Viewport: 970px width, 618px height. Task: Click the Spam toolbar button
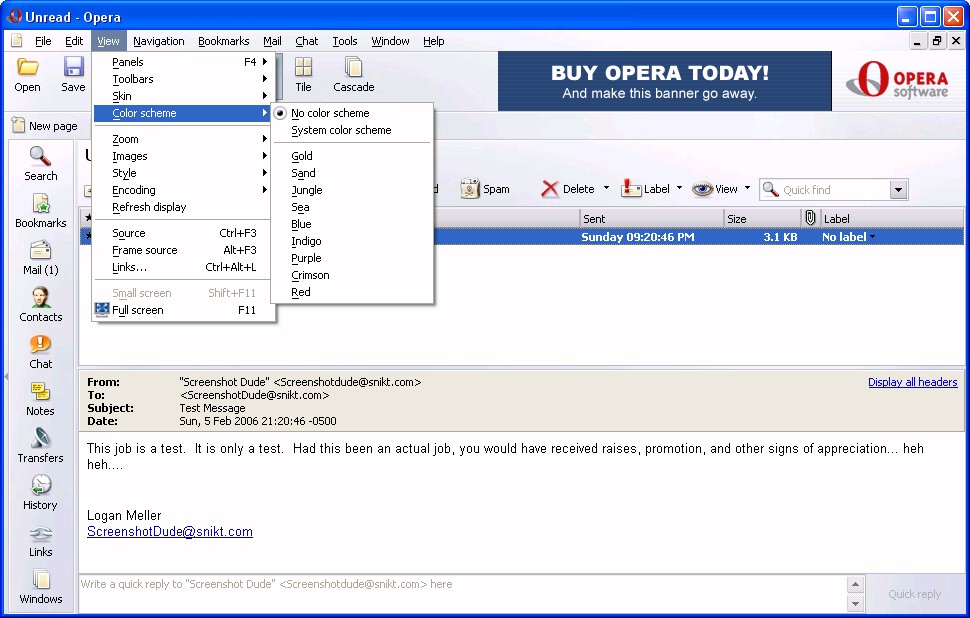point(485,189)
